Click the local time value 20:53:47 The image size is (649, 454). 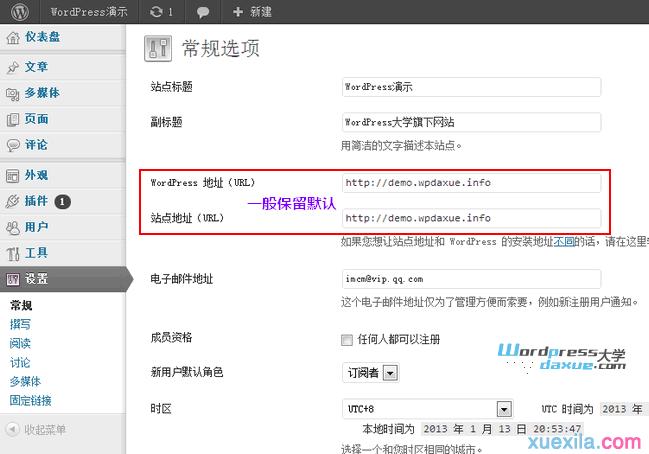(557, 429)
